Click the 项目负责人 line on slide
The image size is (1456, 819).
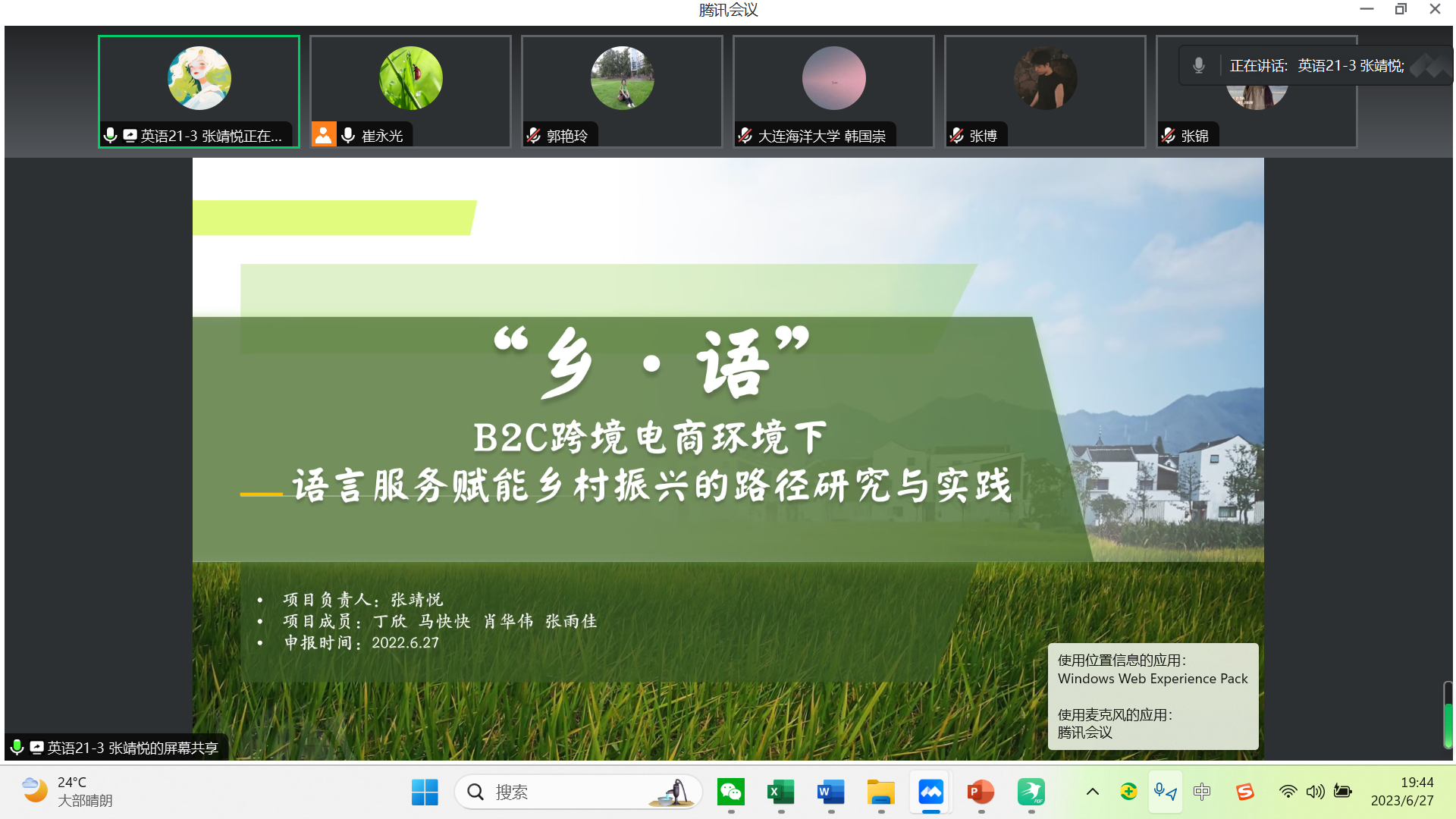pyautogui.click(x=362, y=600)
